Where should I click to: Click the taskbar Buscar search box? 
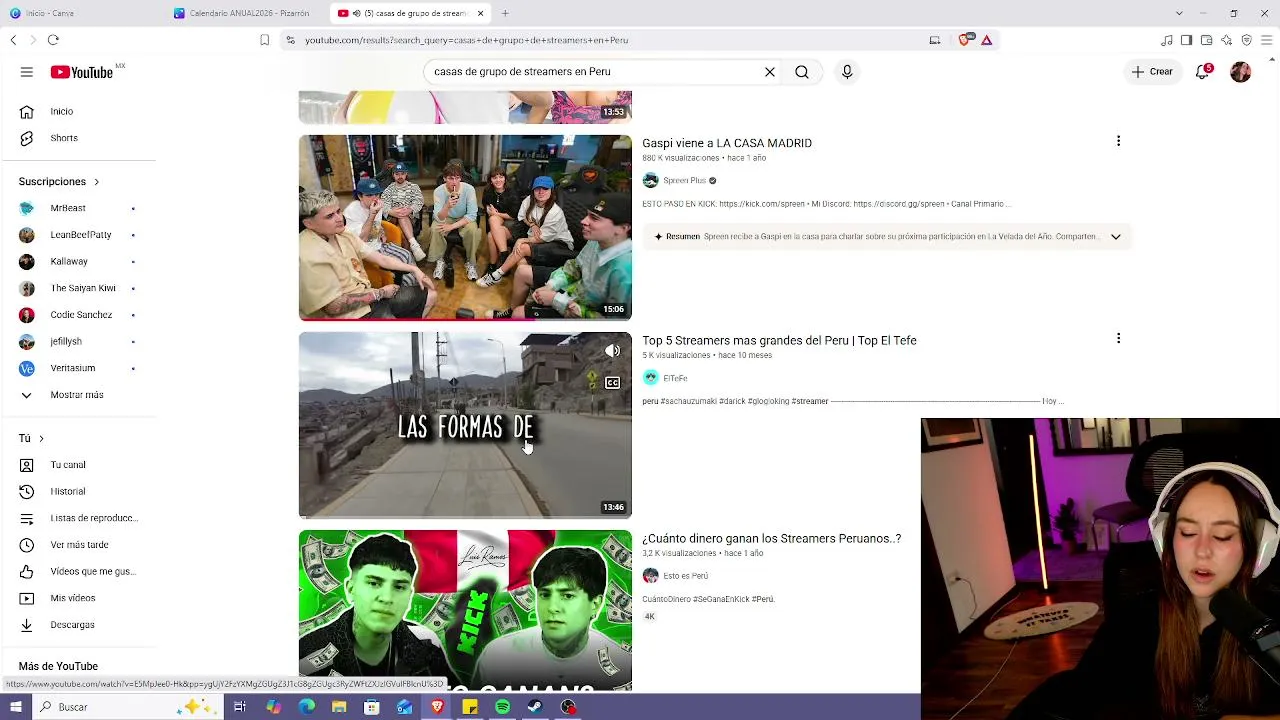coord(126,707)
